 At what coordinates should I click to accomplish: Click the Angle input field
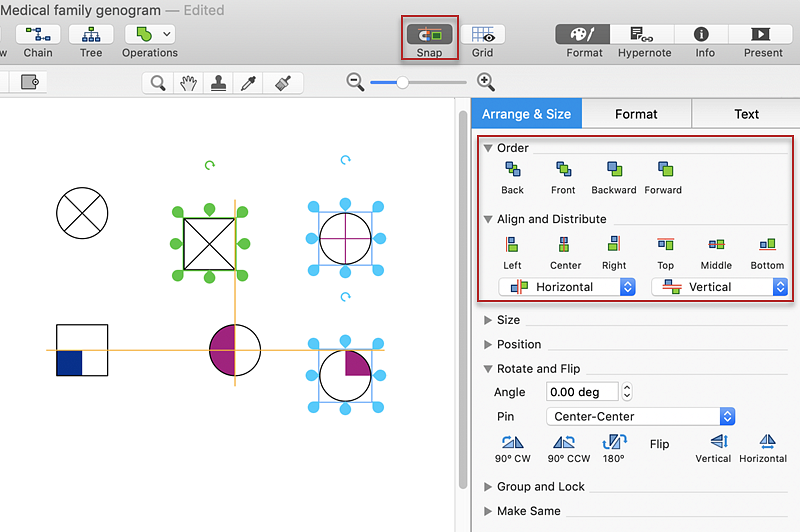pyautogui.click(x=582, y=392)
